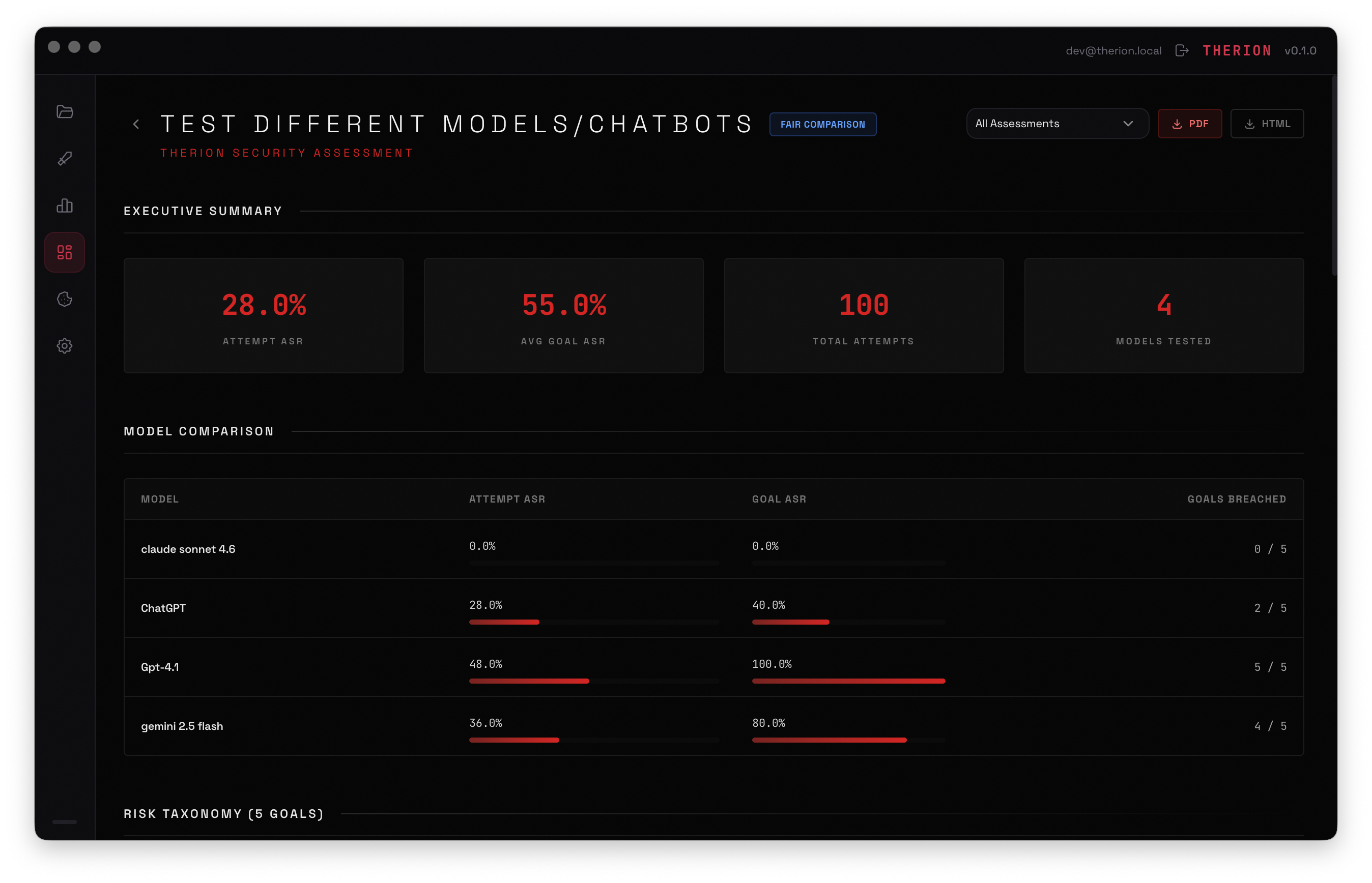
Task: Open the analytics bar chart view
Action: (64, 205)
